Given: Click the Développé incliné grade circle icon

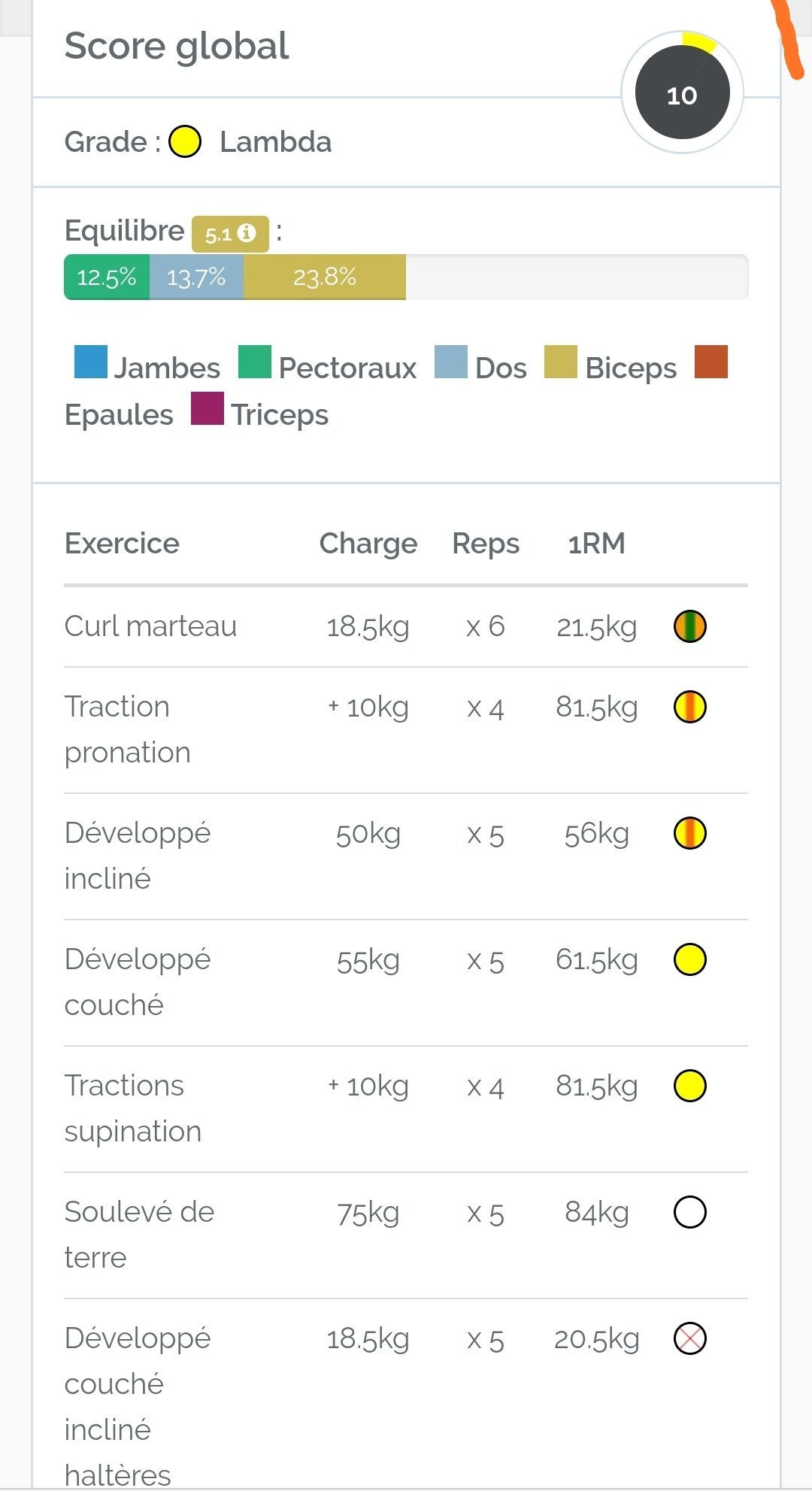Looking at the screenshot, I should (x=689, y=834).
